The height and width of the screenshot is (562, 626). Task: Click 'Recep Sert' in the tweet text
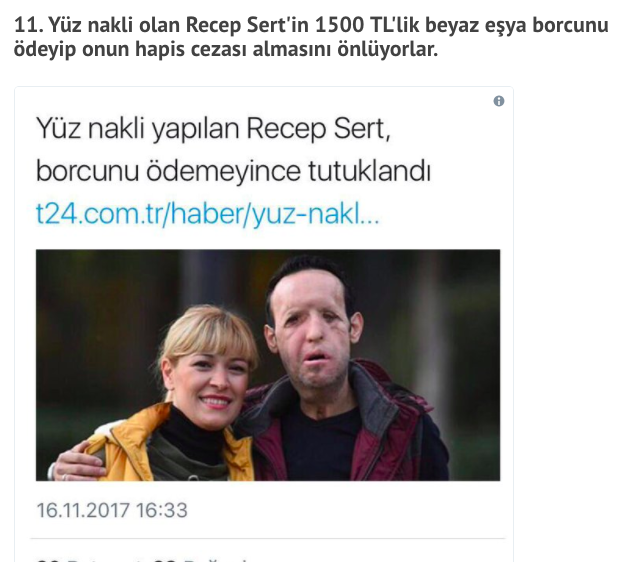tap(318, 129)
